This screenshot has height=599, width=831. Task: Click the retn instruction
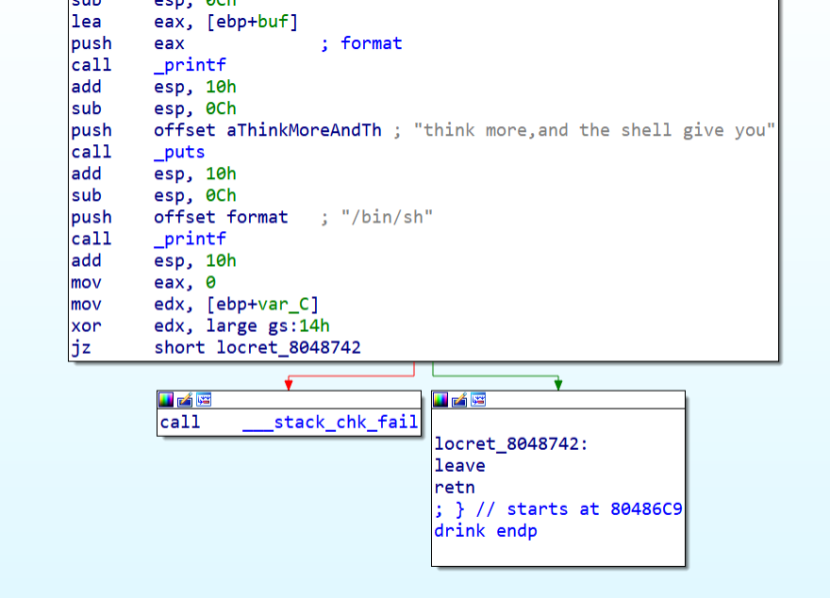pos(455,488)
